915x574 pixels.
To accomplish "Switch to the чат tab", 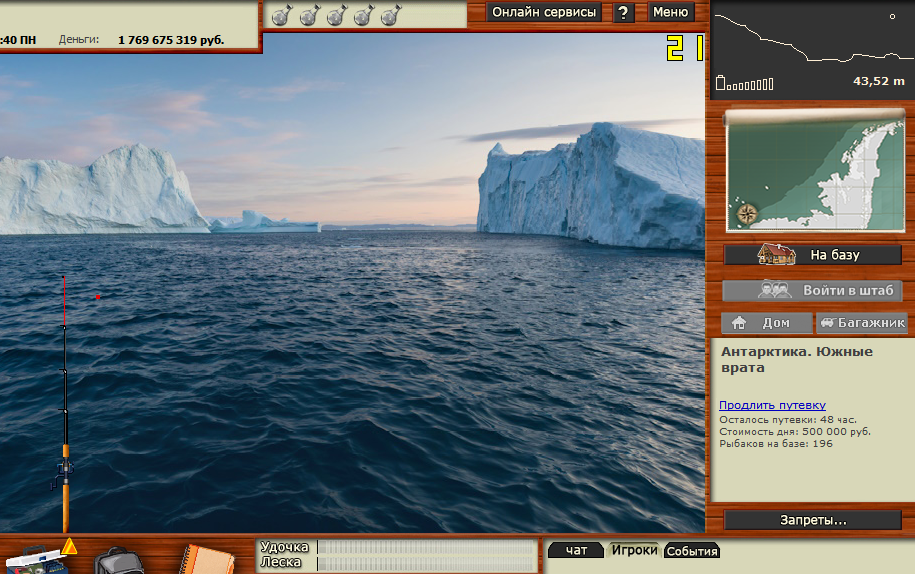I will pos(576,550).
